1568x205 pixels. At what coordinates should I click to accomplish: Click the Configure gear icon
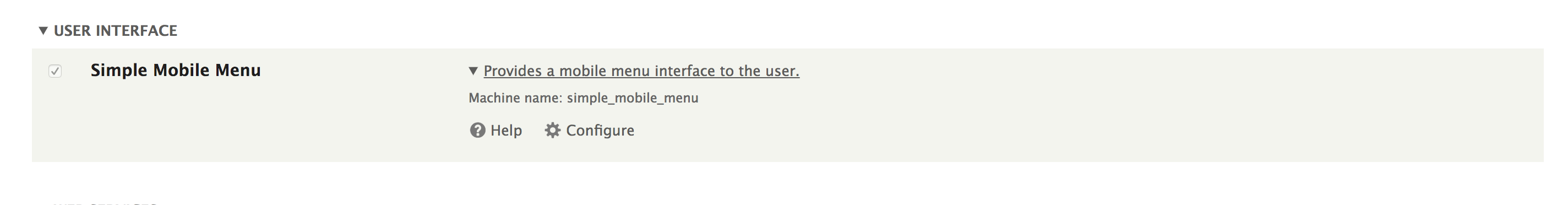coord(552,131)
